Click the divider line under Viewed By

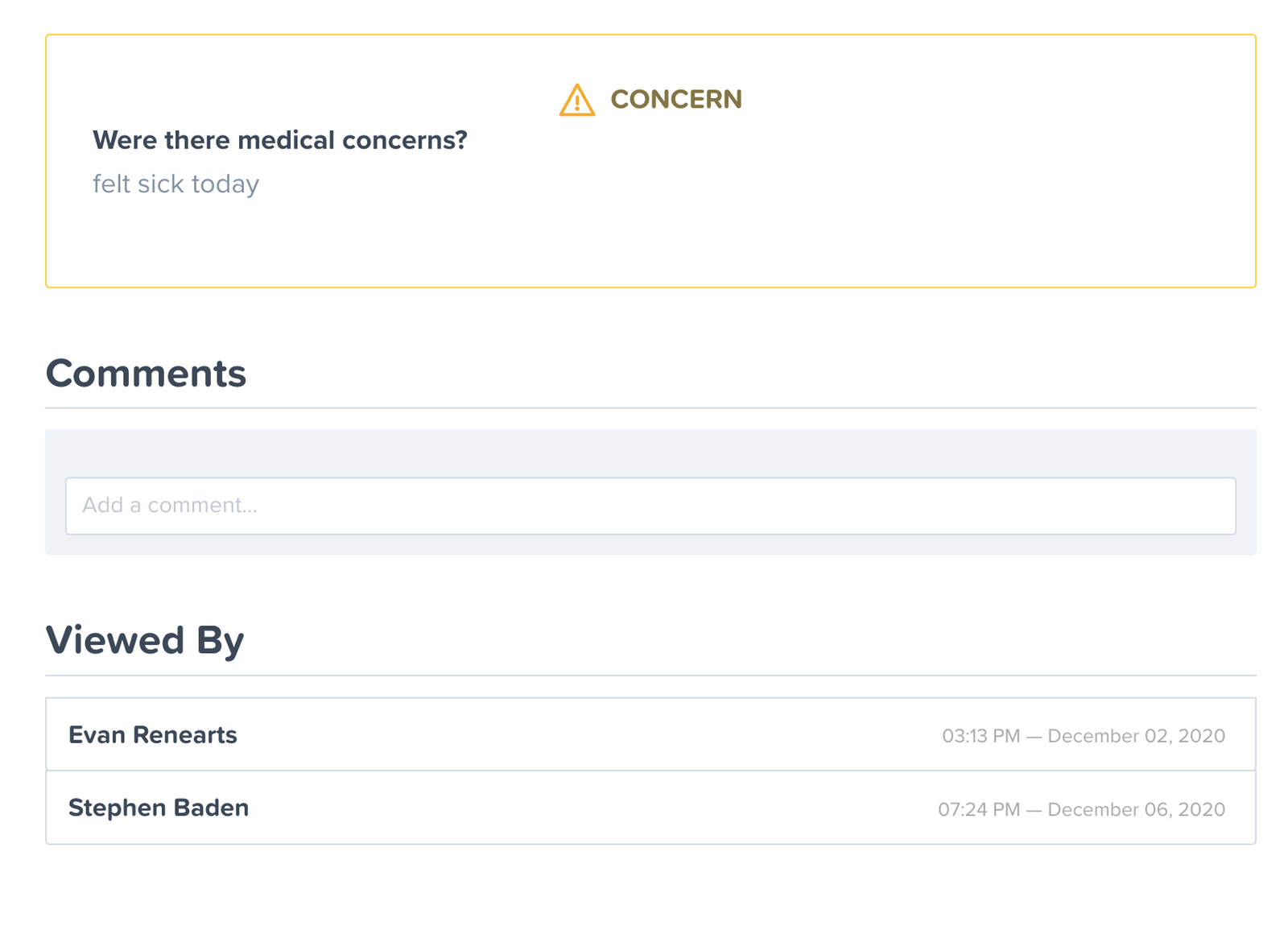point(650,676)
